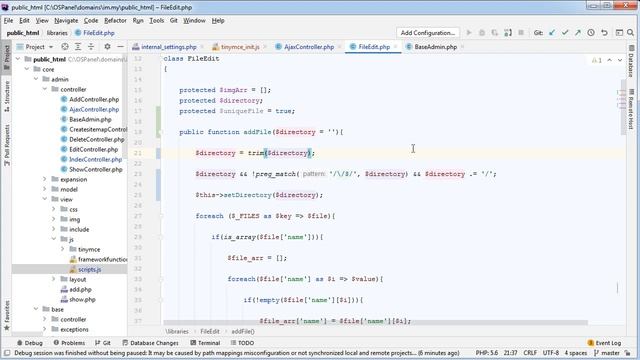640x360 pixels.
Task: Open the Navigate menu
Action: pos(66,20)
